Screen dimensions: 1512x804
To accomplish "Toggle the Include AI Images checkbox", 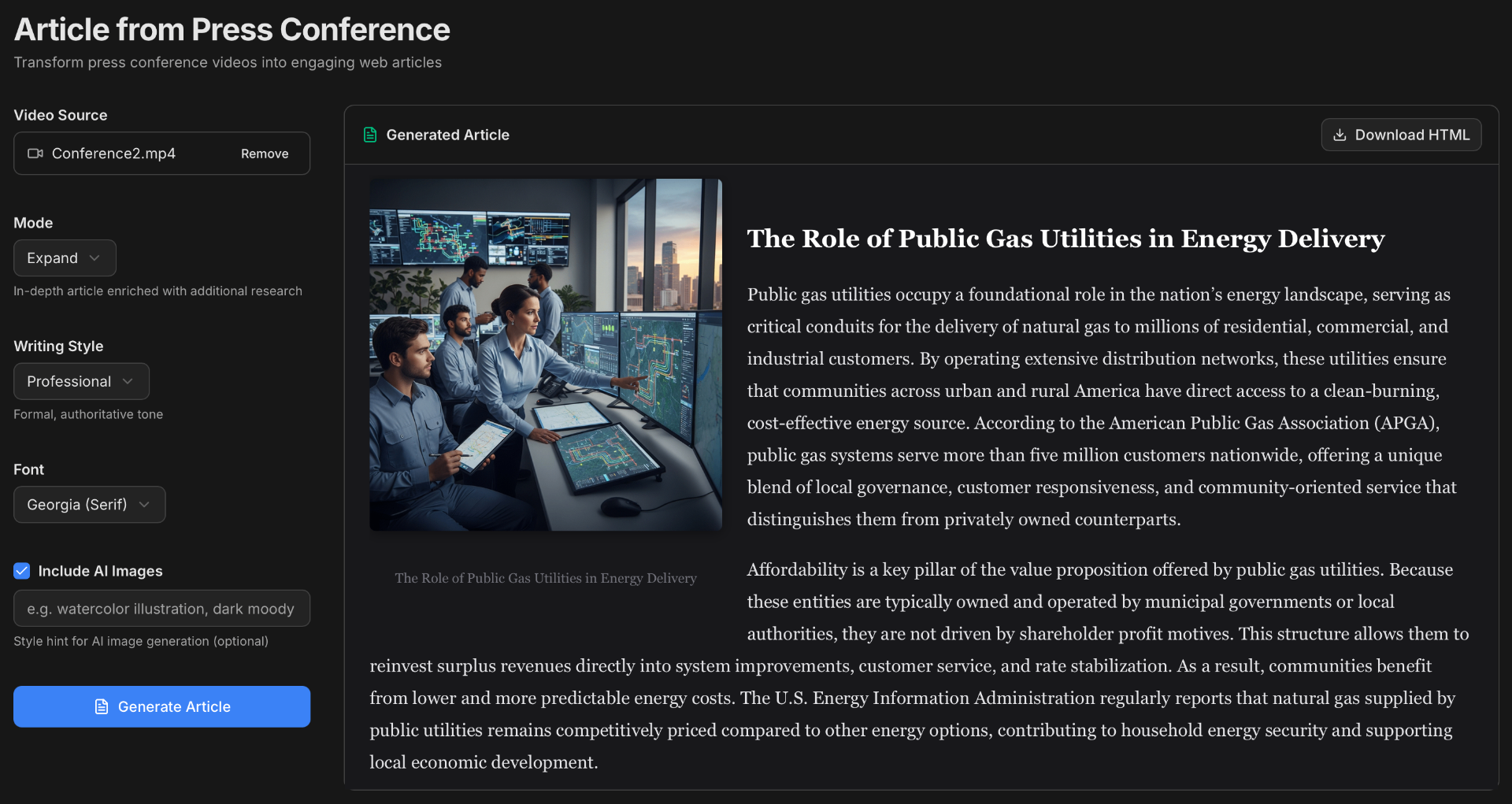I will [22, 571].
